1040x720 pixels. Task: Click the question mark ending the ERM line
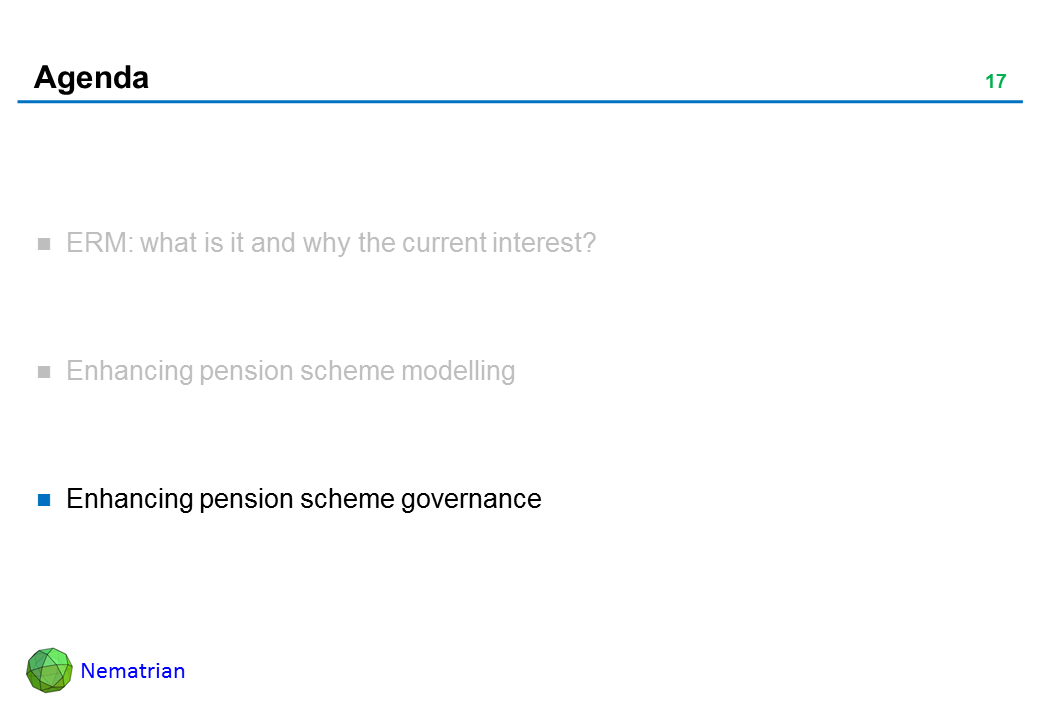click(589, 243)
